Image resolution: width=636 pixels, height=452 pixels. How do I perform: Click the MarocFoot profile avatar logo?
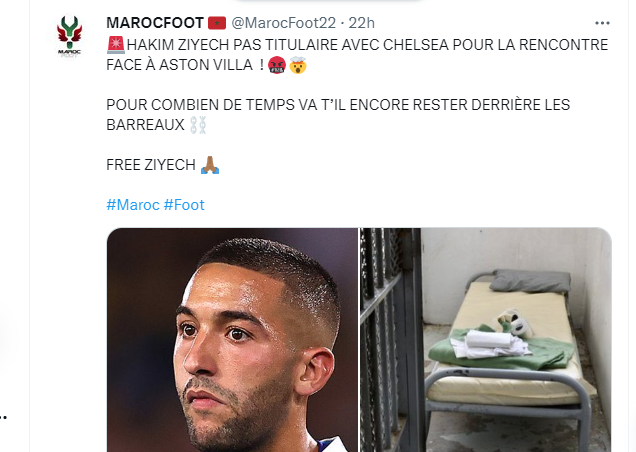pos(69,36)
